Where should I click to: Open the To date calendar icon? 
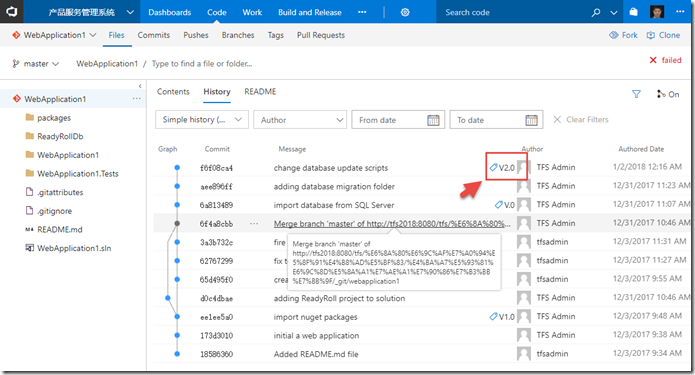coord(531,120)
